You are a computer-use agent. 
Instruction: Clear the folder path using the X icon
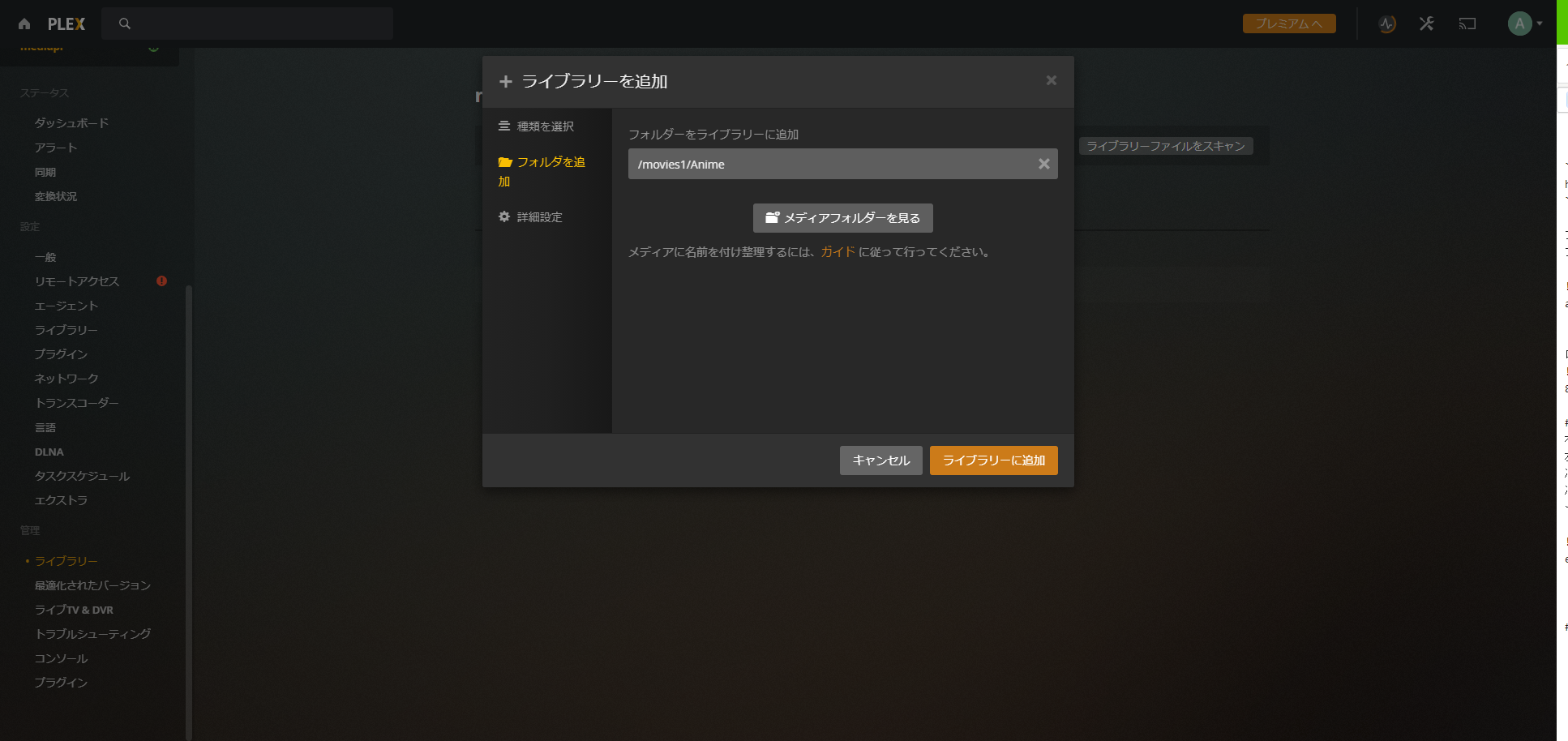pos(1043,164)
